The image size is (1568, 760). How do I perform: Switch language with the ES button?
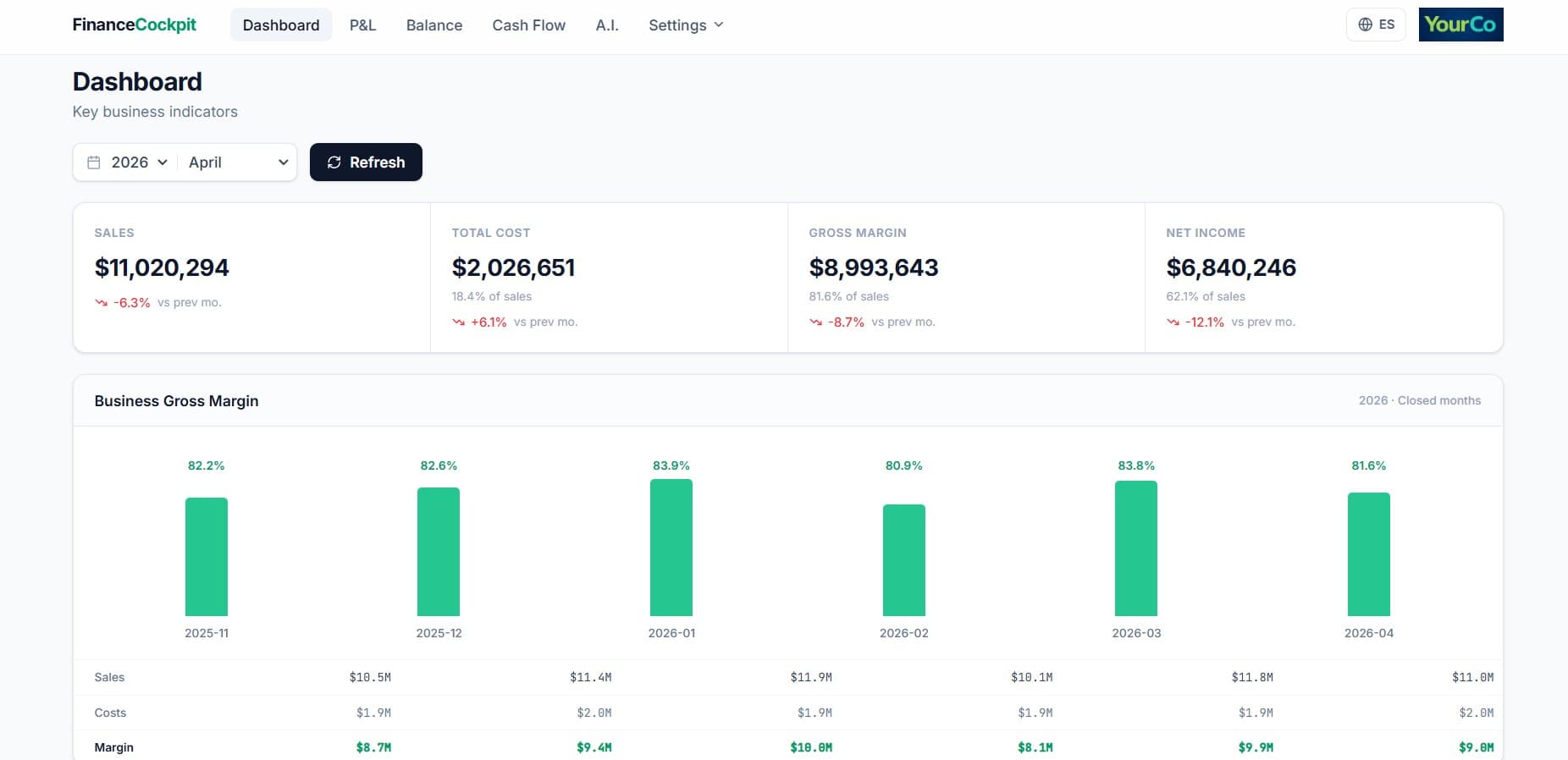point(1376,25)
